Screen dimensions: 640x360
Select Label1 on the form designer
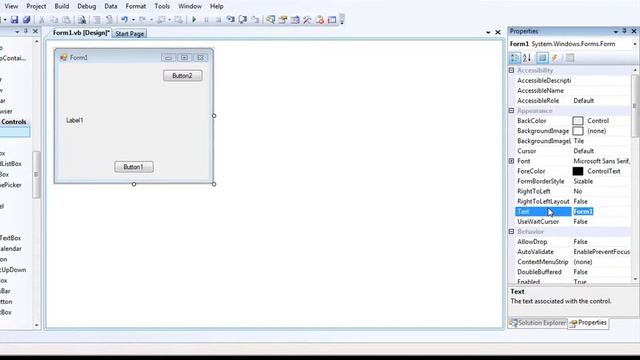click(75, 120)
